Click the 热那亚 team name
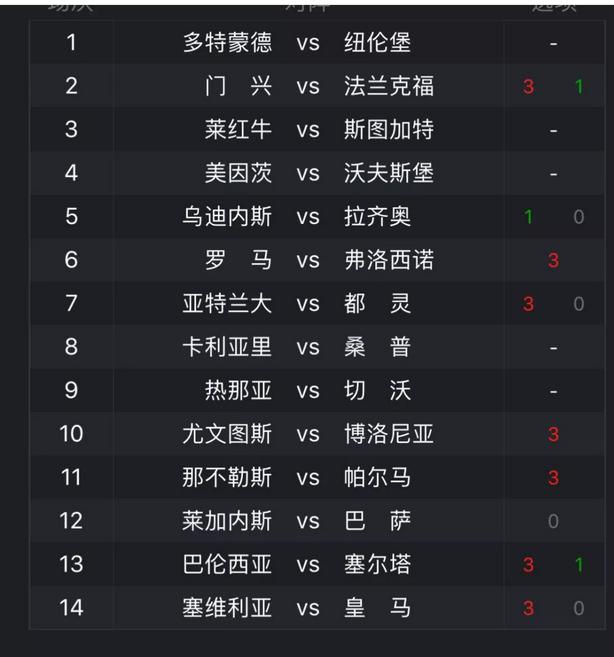The image size is (614, 657). click(x=238, y=390)
